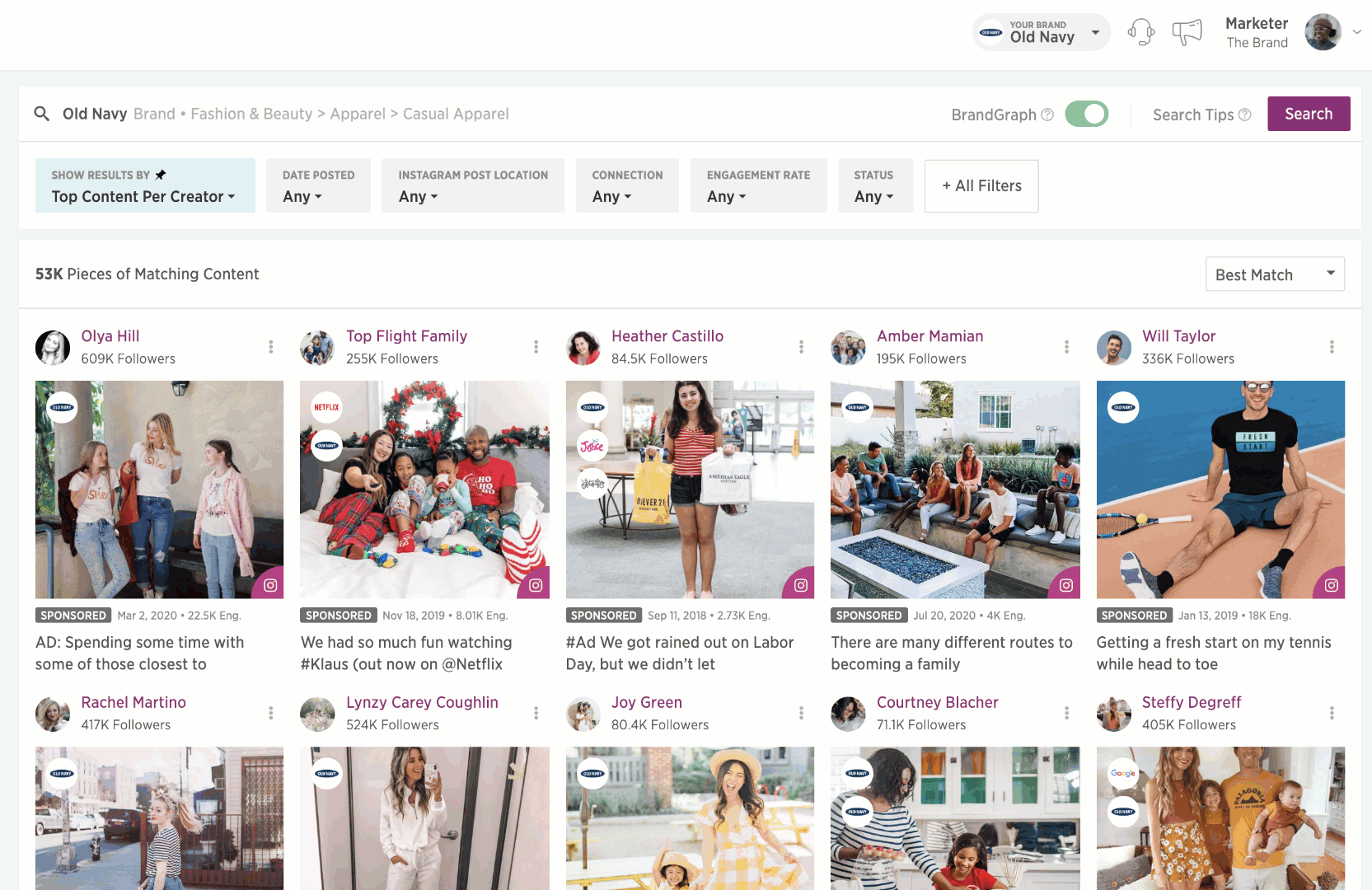Click Instagram icon on Will Taylor post
The height and width of the screenshot is (890, 1372).
[x=1332, y=585]
